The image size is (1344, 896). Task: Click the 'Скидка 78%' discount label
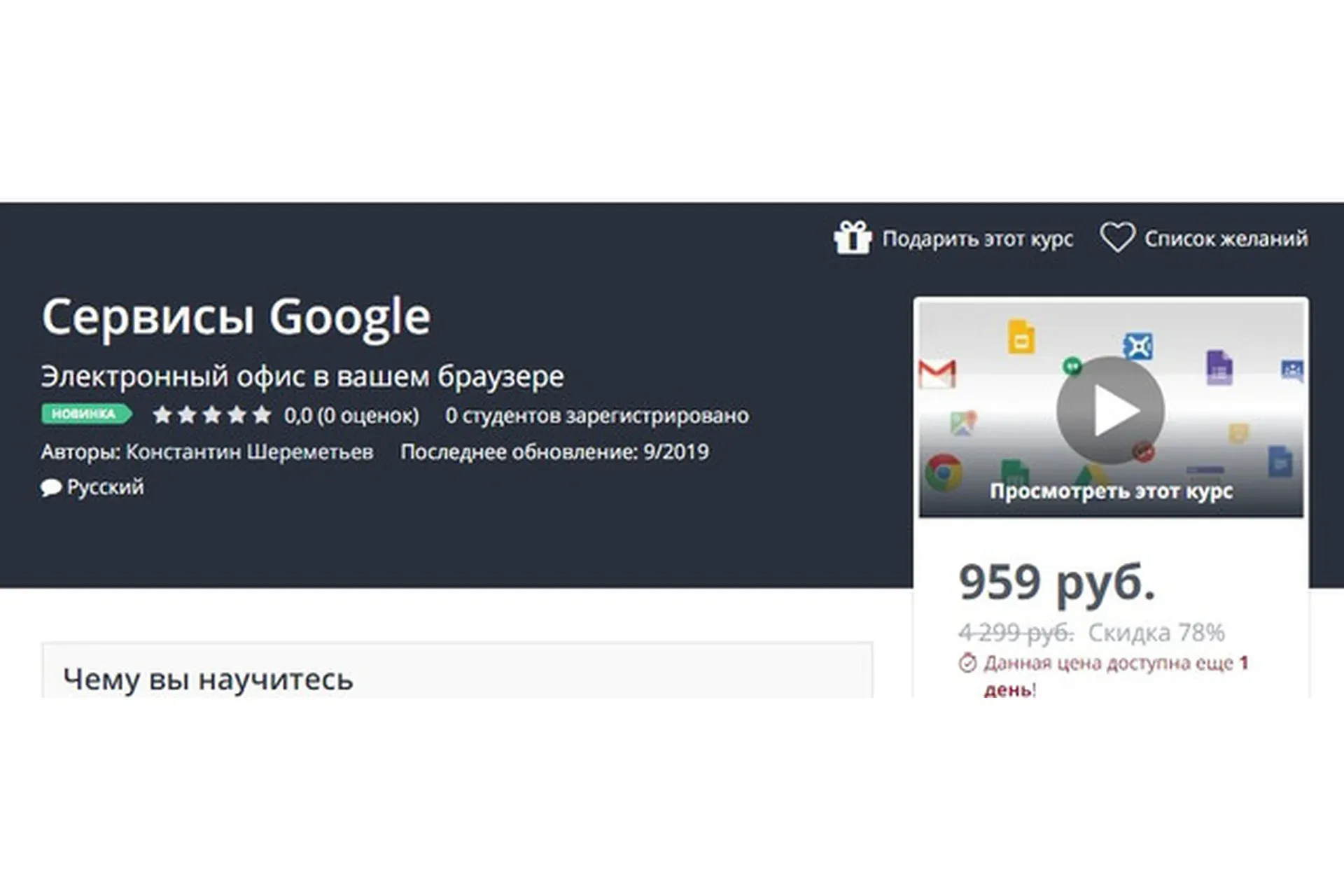click(x=1156, y=633)
